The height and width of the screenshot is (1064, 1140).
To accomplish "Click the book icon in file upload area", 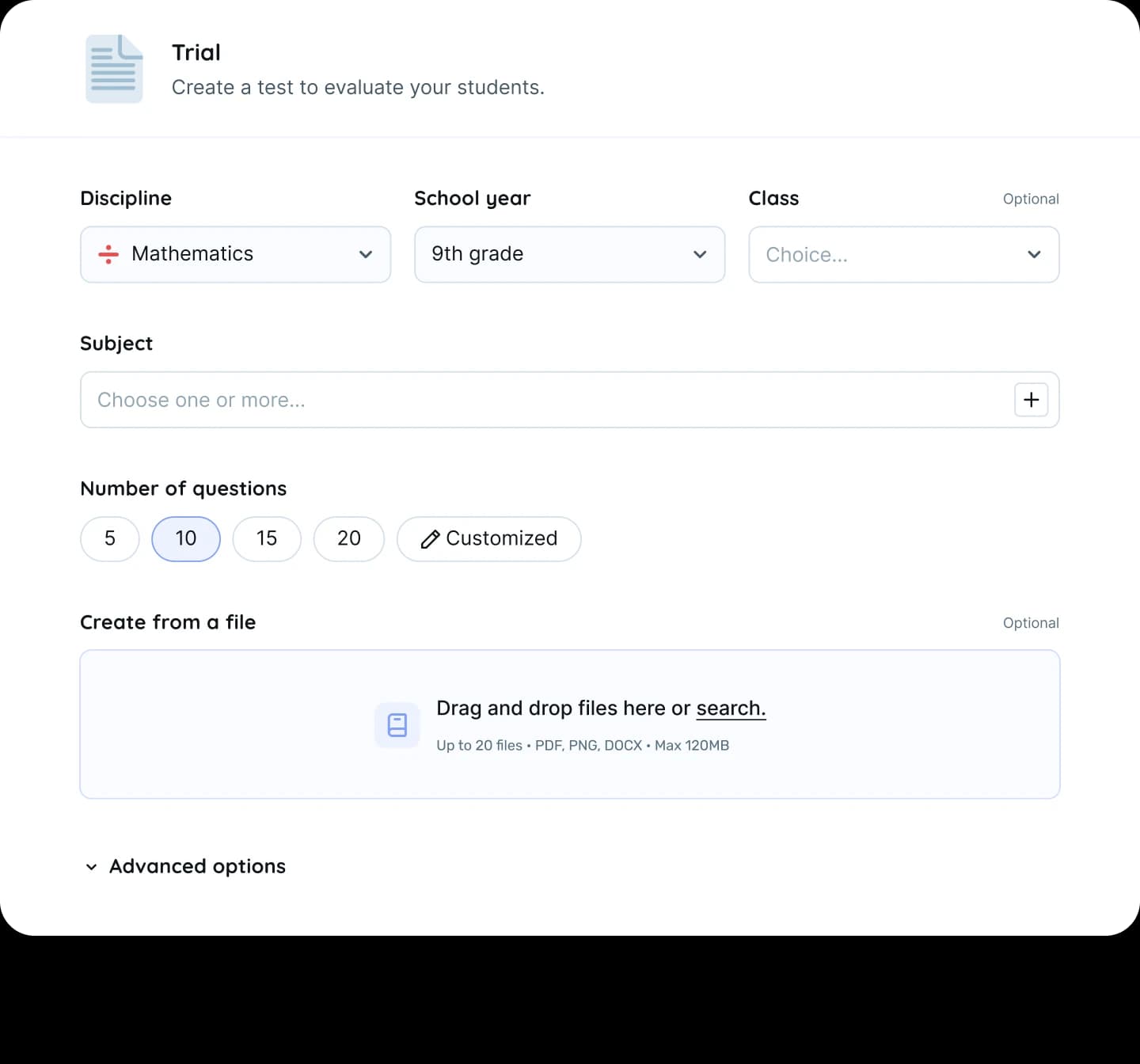I will pos(397,725).
